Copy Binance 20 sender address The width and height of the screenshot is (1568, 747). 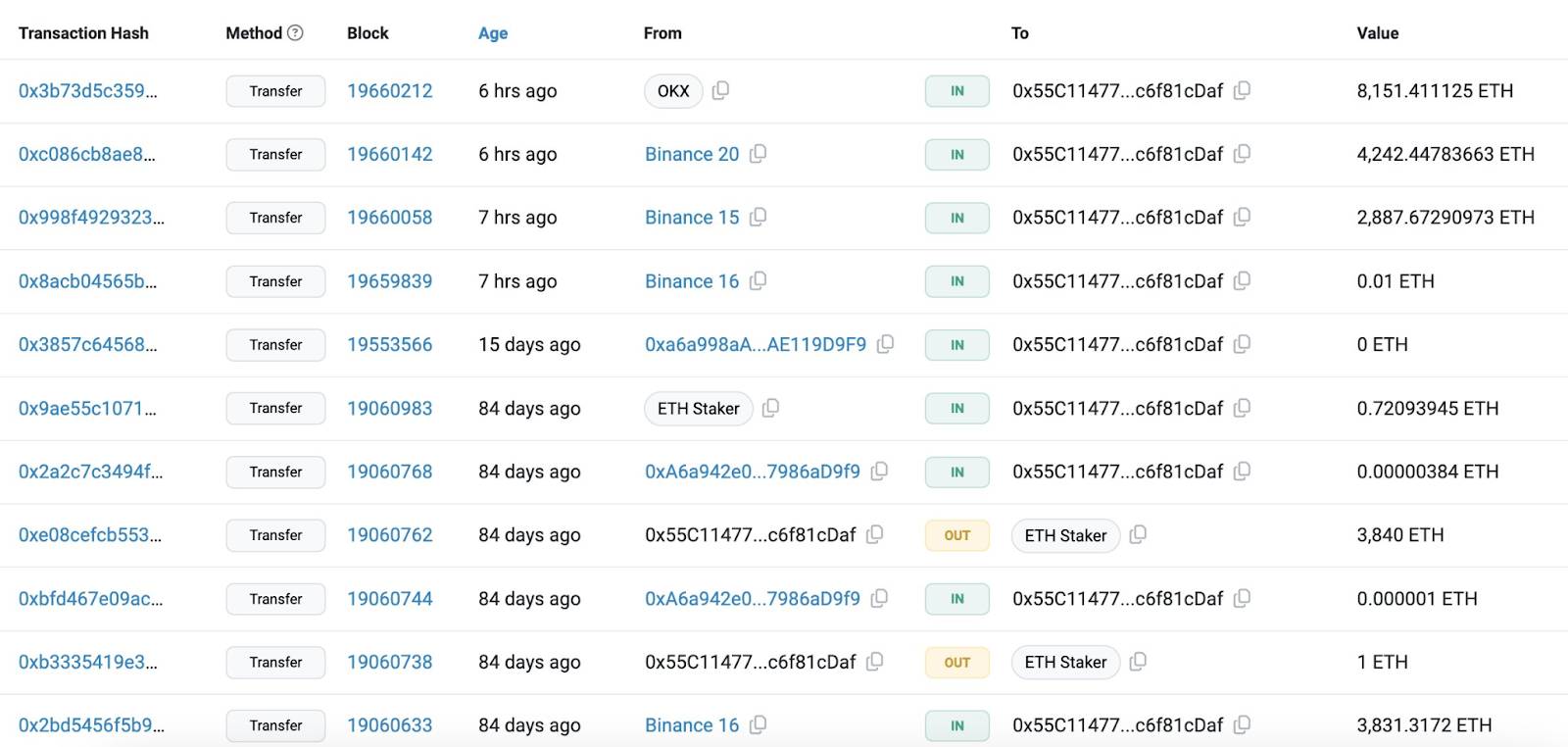coord(758,154)
